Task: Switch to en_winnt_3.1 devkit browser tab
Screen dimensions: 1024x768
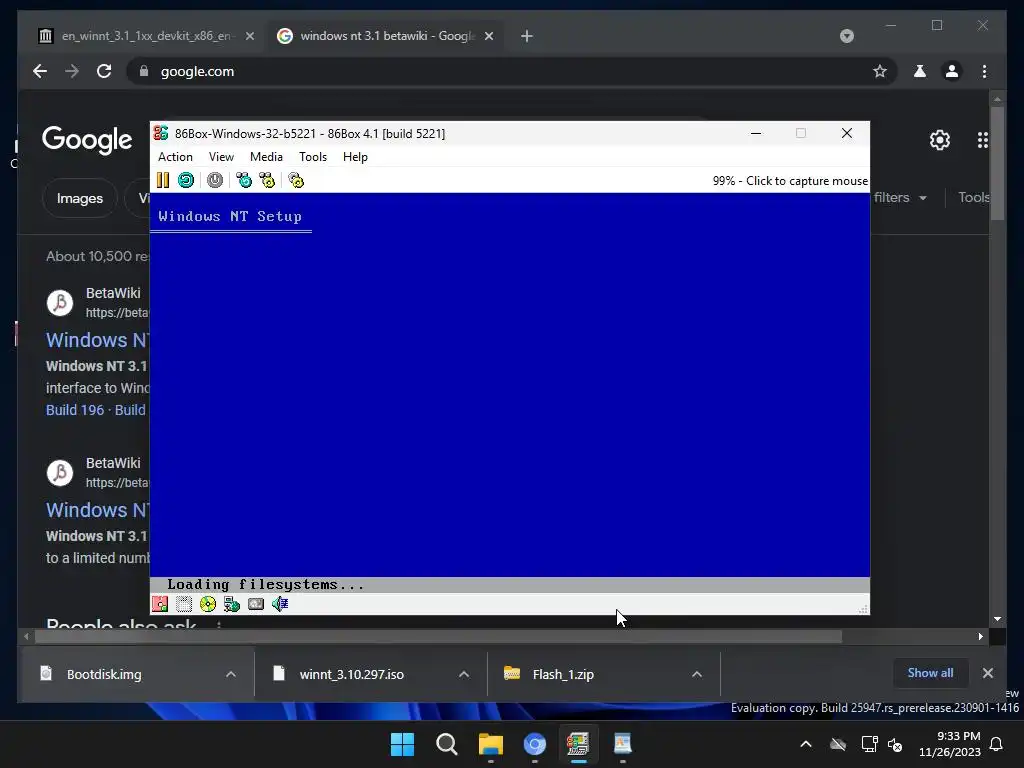Action: [x=146, y=36]
